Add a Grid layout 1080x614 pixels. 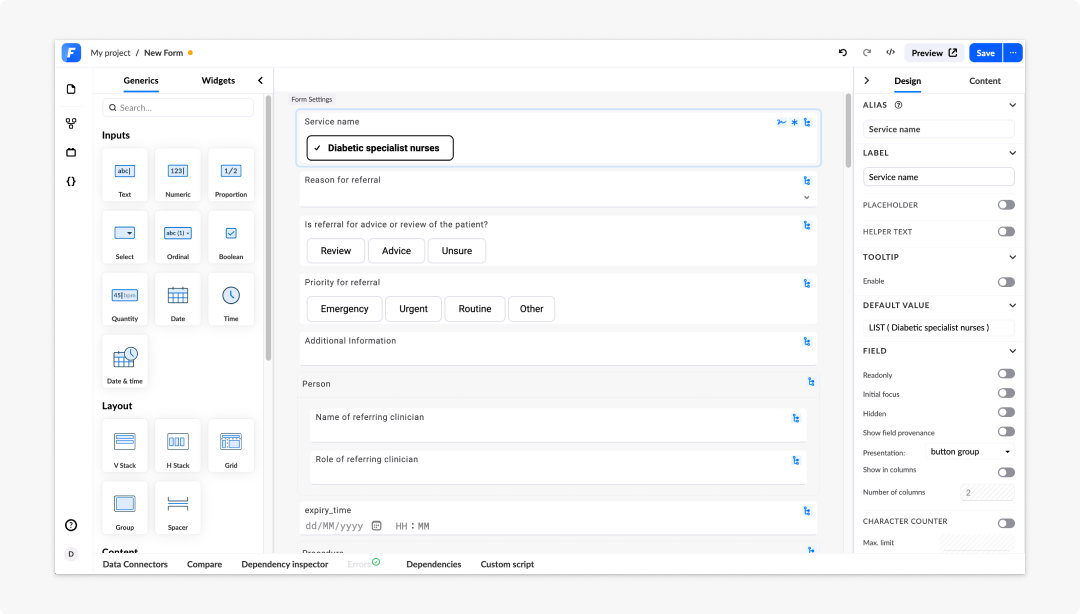[231, 446]
